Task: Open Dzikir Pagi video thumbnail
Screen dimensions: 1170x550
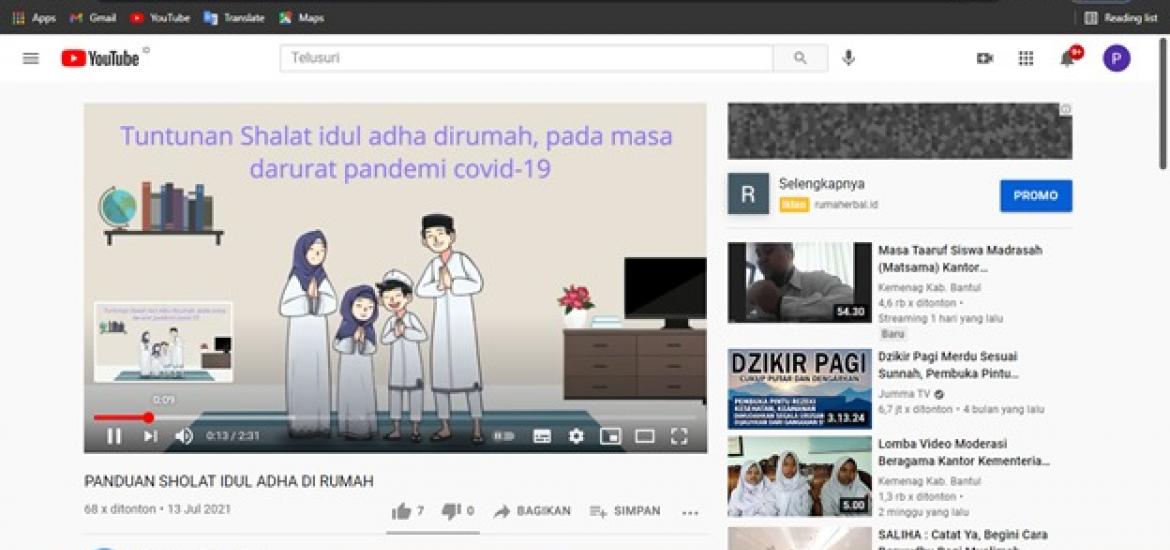Action: [800, 389]
